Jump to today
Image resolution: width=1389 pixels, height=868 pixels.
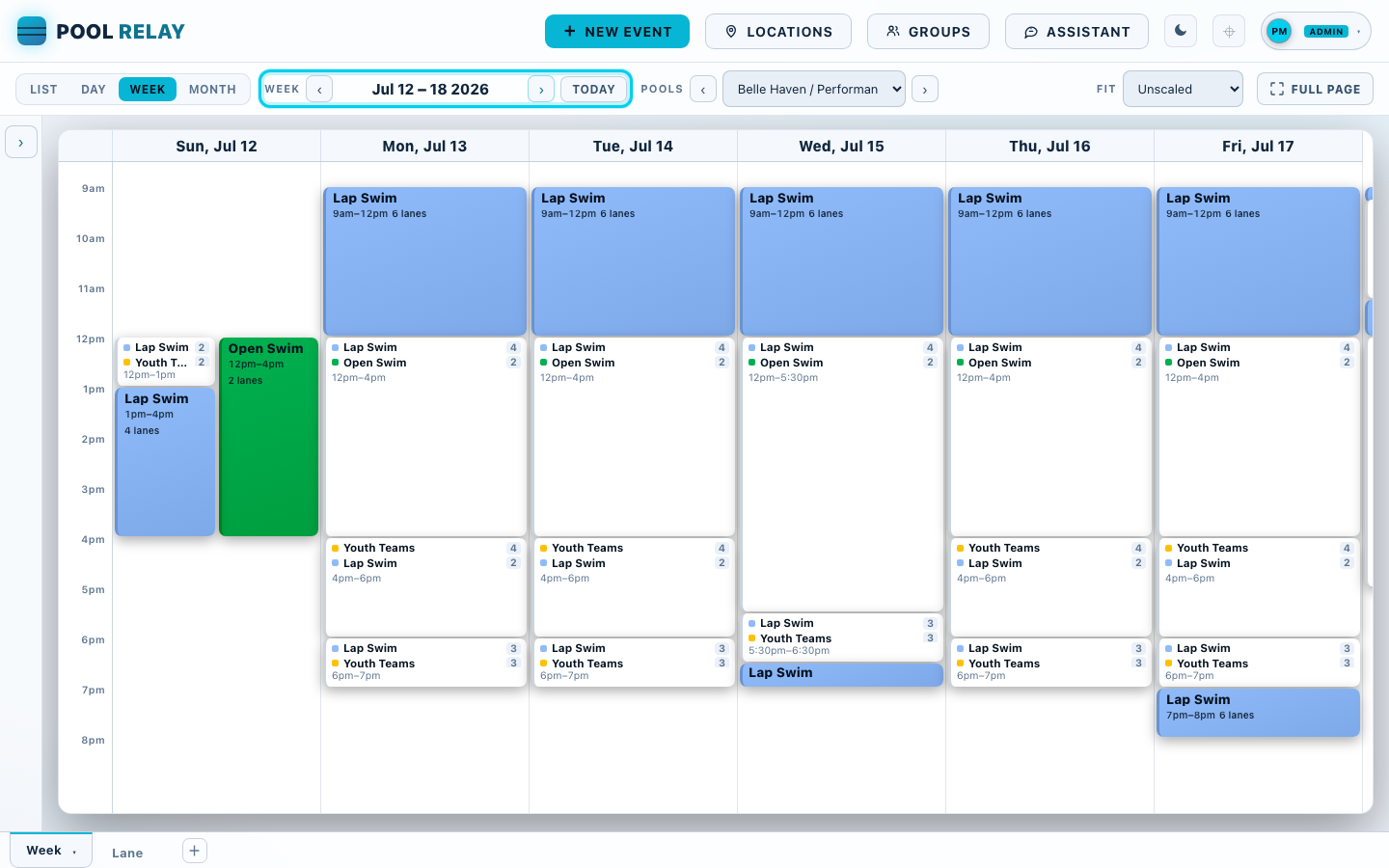point(593,89)
